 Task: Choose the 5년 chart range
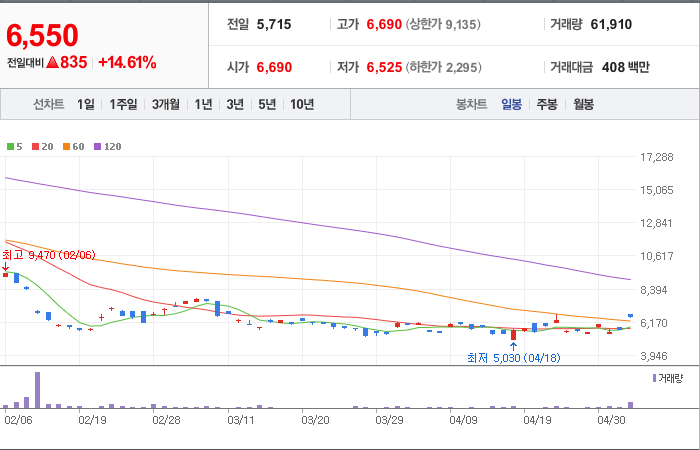tap(267, 104)
